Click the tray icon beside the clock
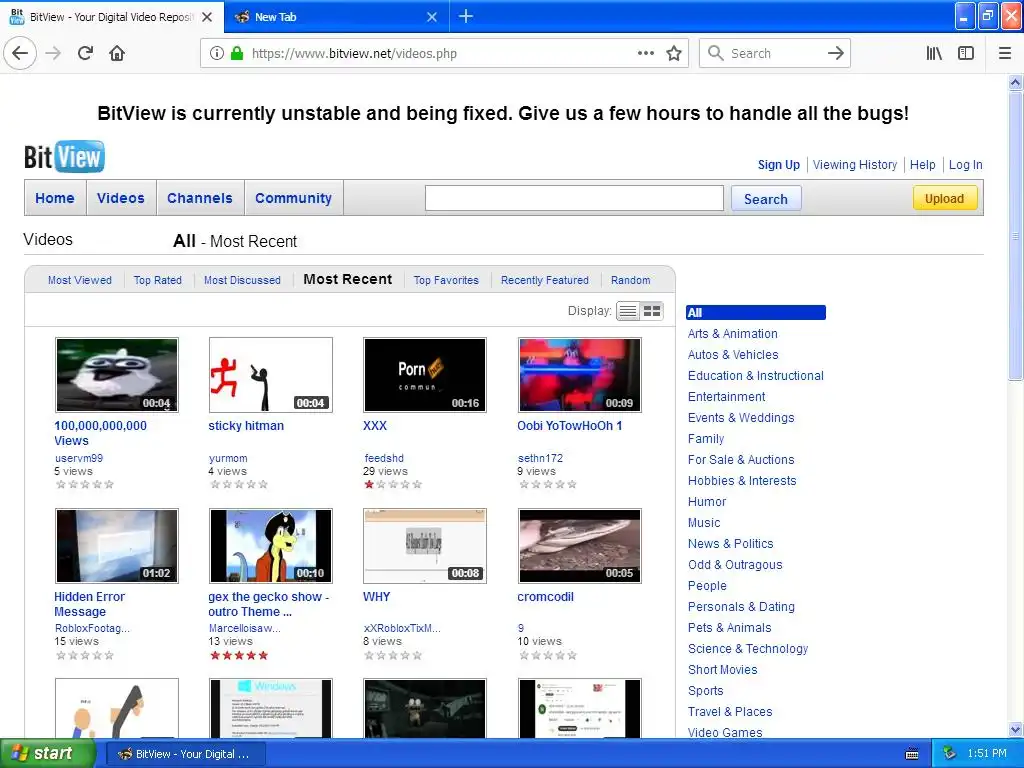The height and width of the screenshot is (768, 1024). click(949, 754)
